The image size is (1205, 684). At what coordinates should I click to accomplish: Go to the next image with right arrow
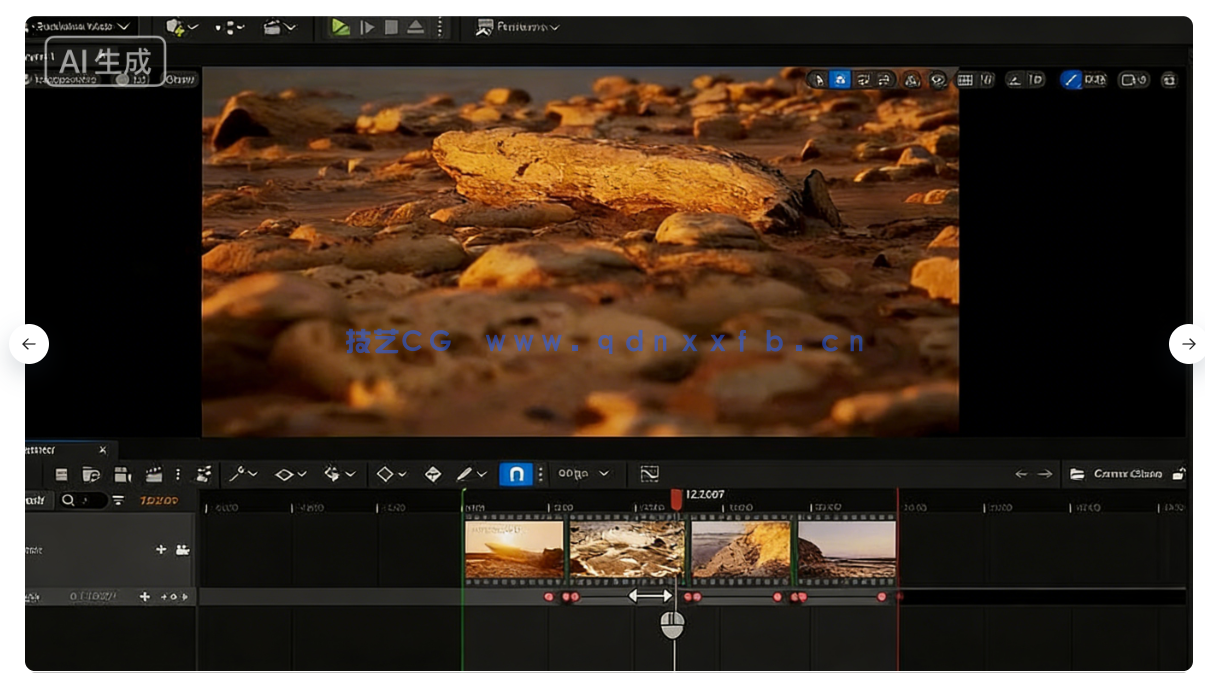click(x=1188, y=344)
